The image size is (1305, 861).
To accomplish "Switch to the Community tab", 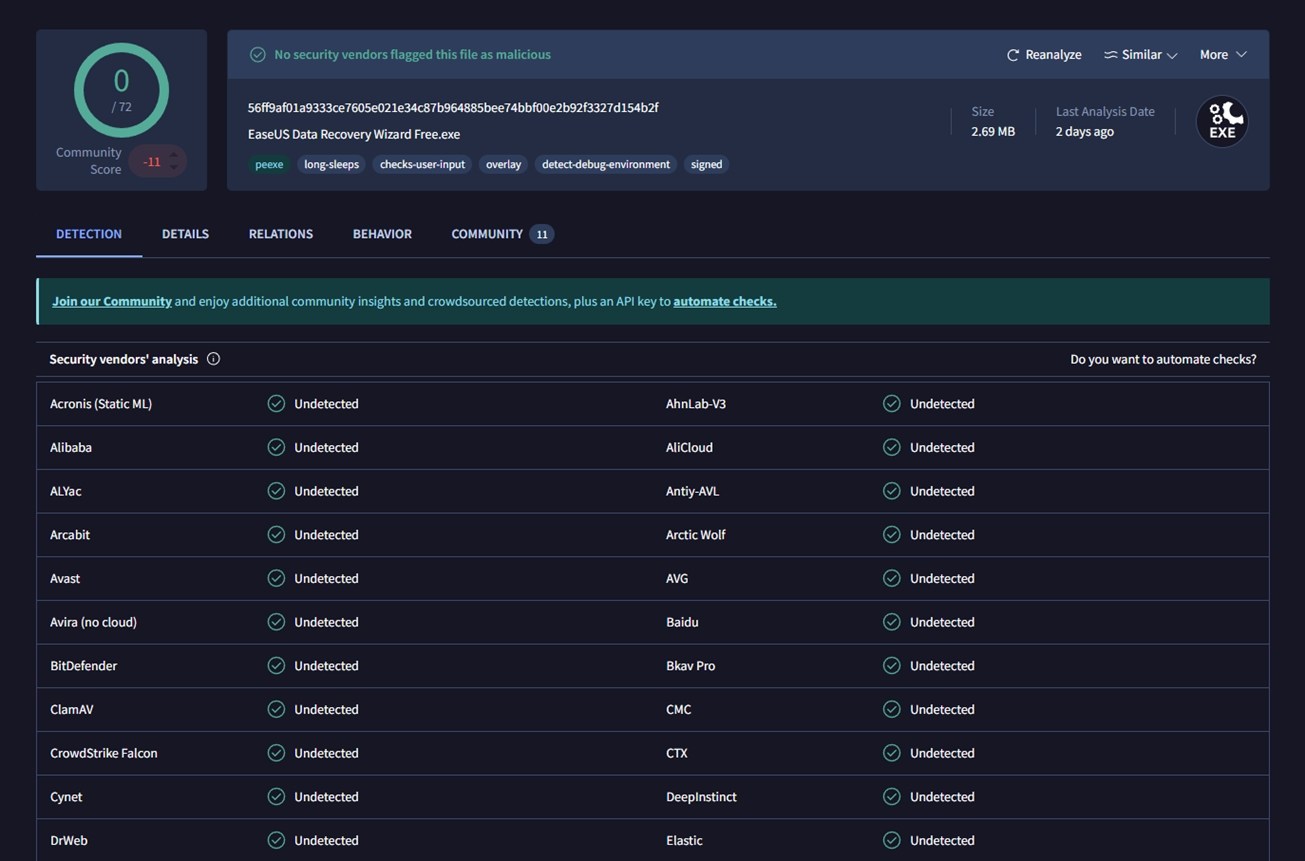I will (x=486, y=233).
